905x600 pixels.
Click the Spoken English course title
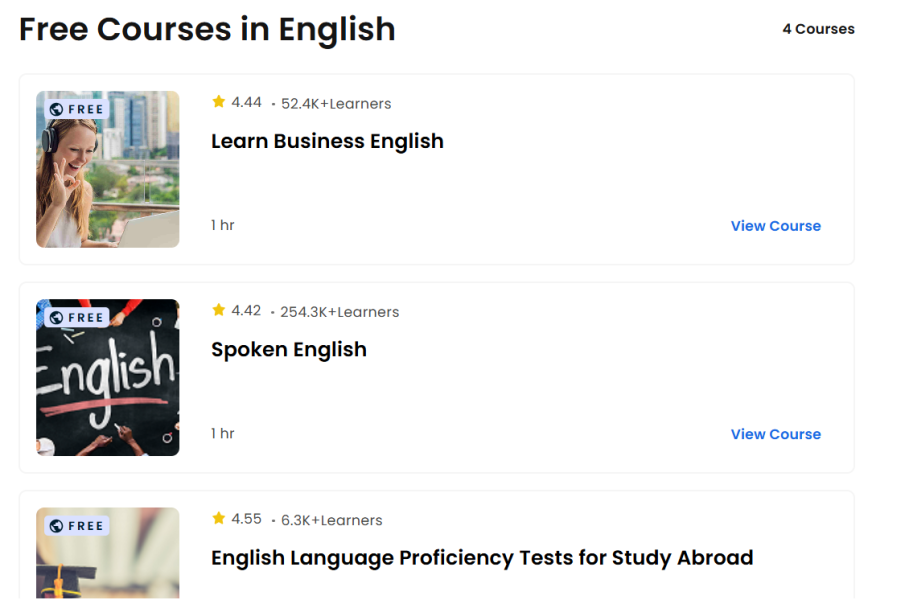tap(289, 349)
